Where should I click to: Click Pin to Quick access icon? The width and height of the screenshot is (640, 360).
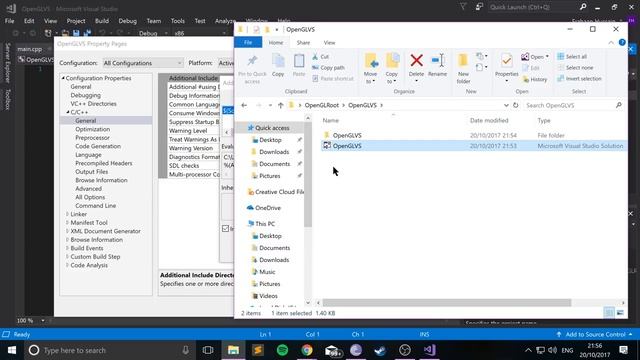(x=252, y=62)
